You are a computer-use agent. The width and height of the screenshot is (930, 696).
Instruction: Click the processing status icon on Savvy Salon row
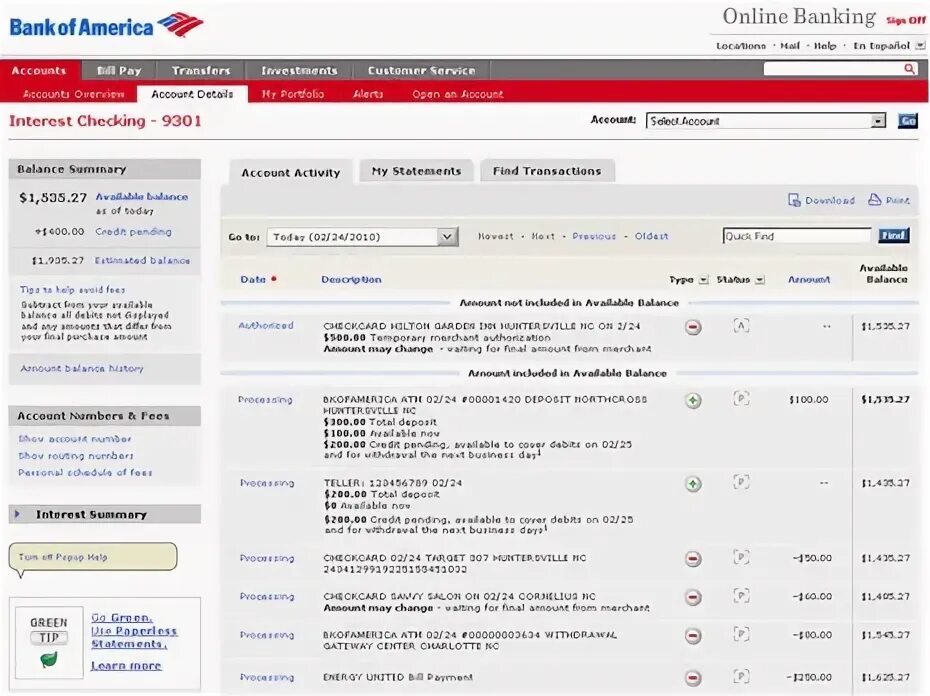(x=741, y=595)
